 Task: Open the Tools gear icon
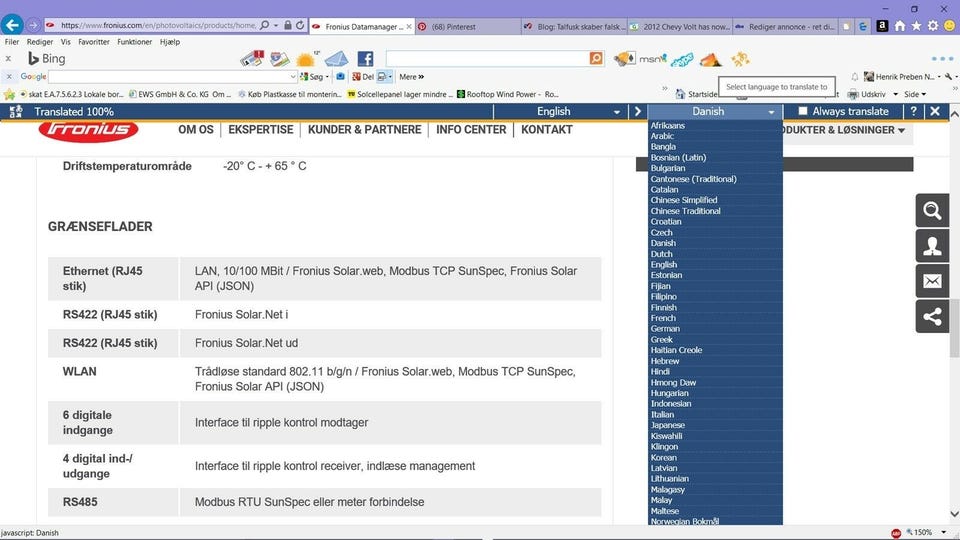coord(932,26)
